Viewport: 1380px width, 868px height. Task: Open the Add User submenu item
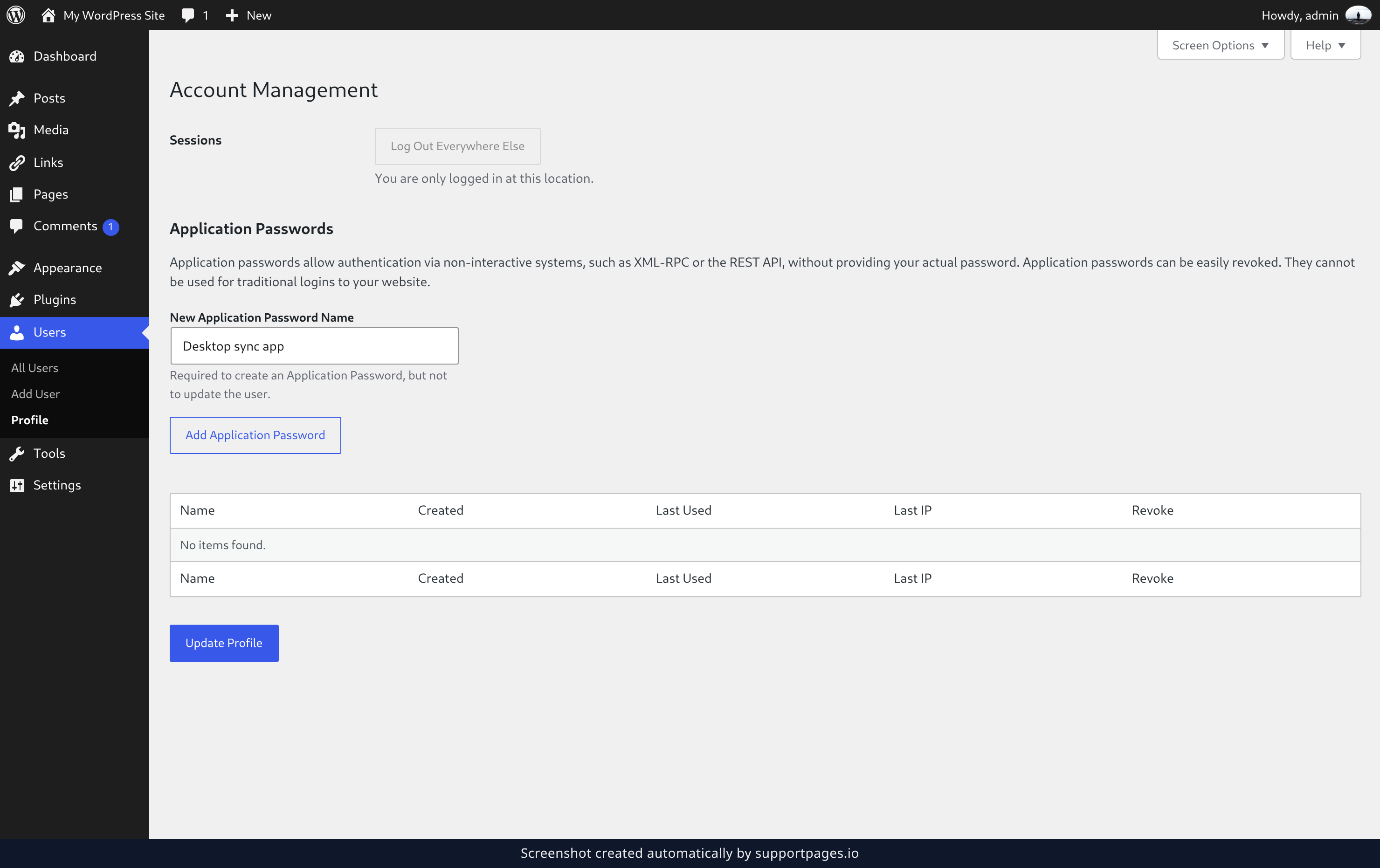[x=35, y=393]
